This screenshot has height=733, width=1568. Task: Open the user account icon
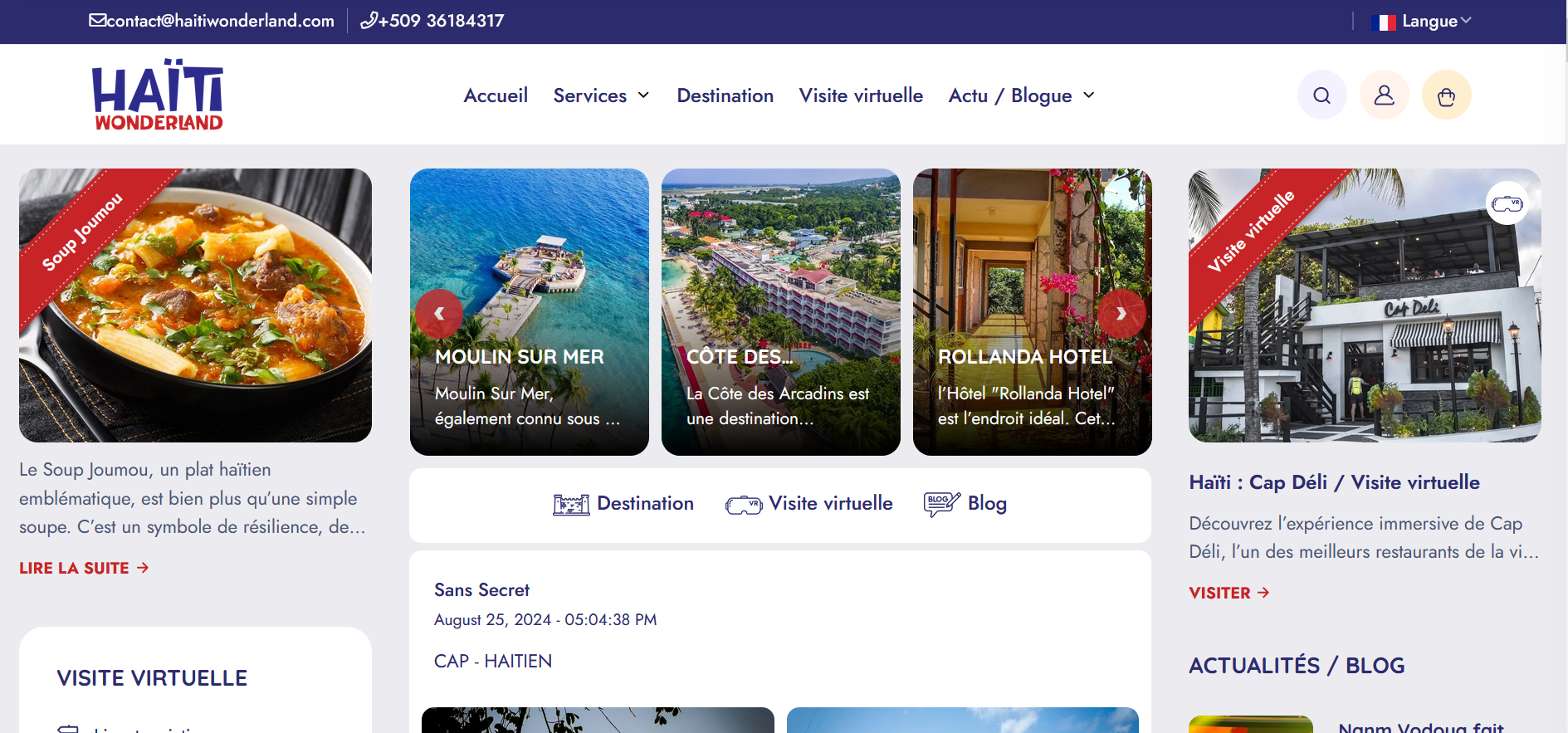1384,95
